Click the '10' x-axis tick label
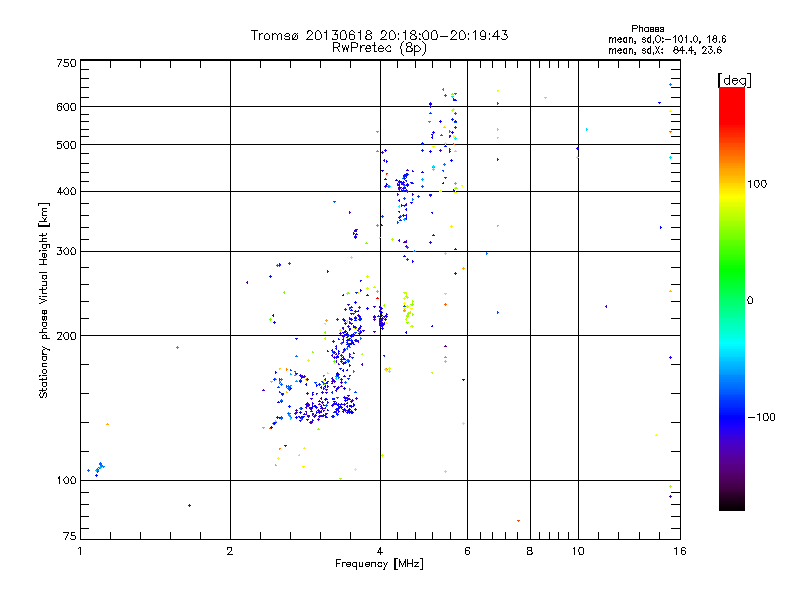Screen dimensions: 800x600 coord(578,551)
